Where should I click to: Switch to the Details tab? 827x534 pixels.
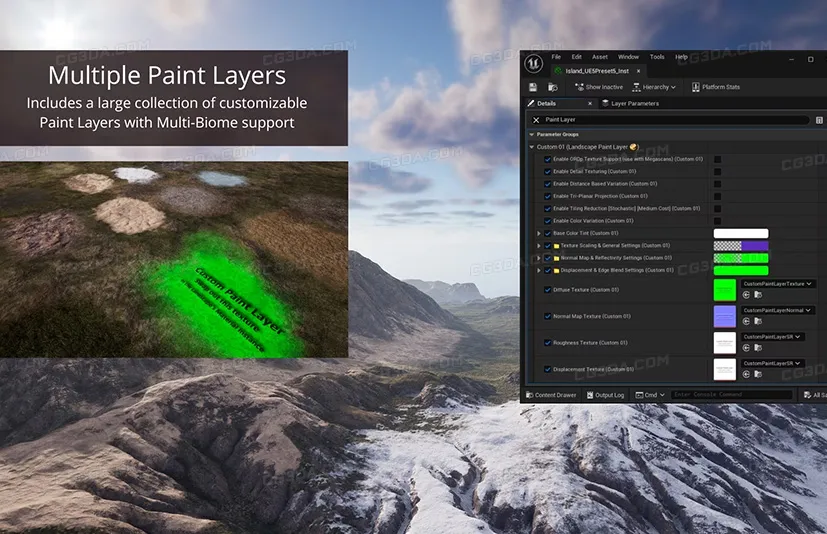click(x=546, y=103)
